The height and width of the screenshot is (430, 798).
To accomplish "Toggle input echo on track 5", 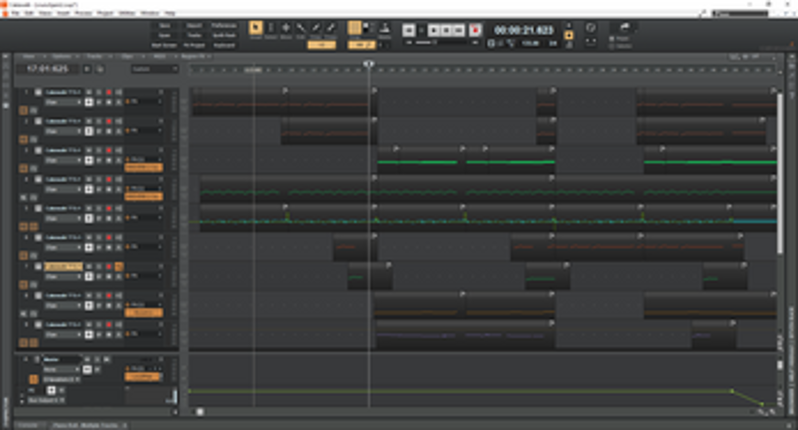I will coord(119,209).
